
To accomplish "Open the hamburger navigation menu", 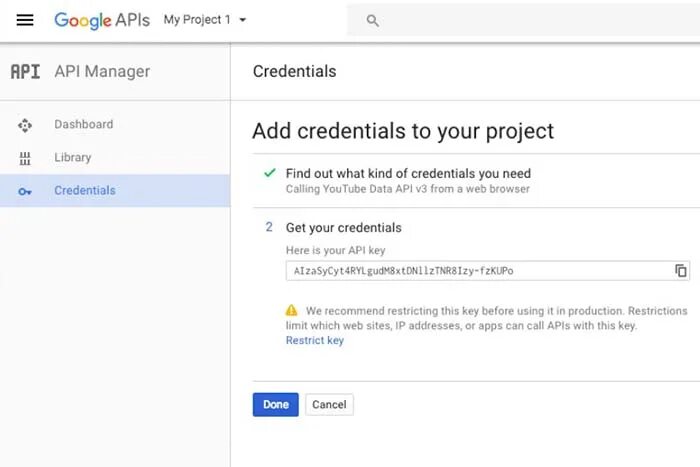I will 25,20.
